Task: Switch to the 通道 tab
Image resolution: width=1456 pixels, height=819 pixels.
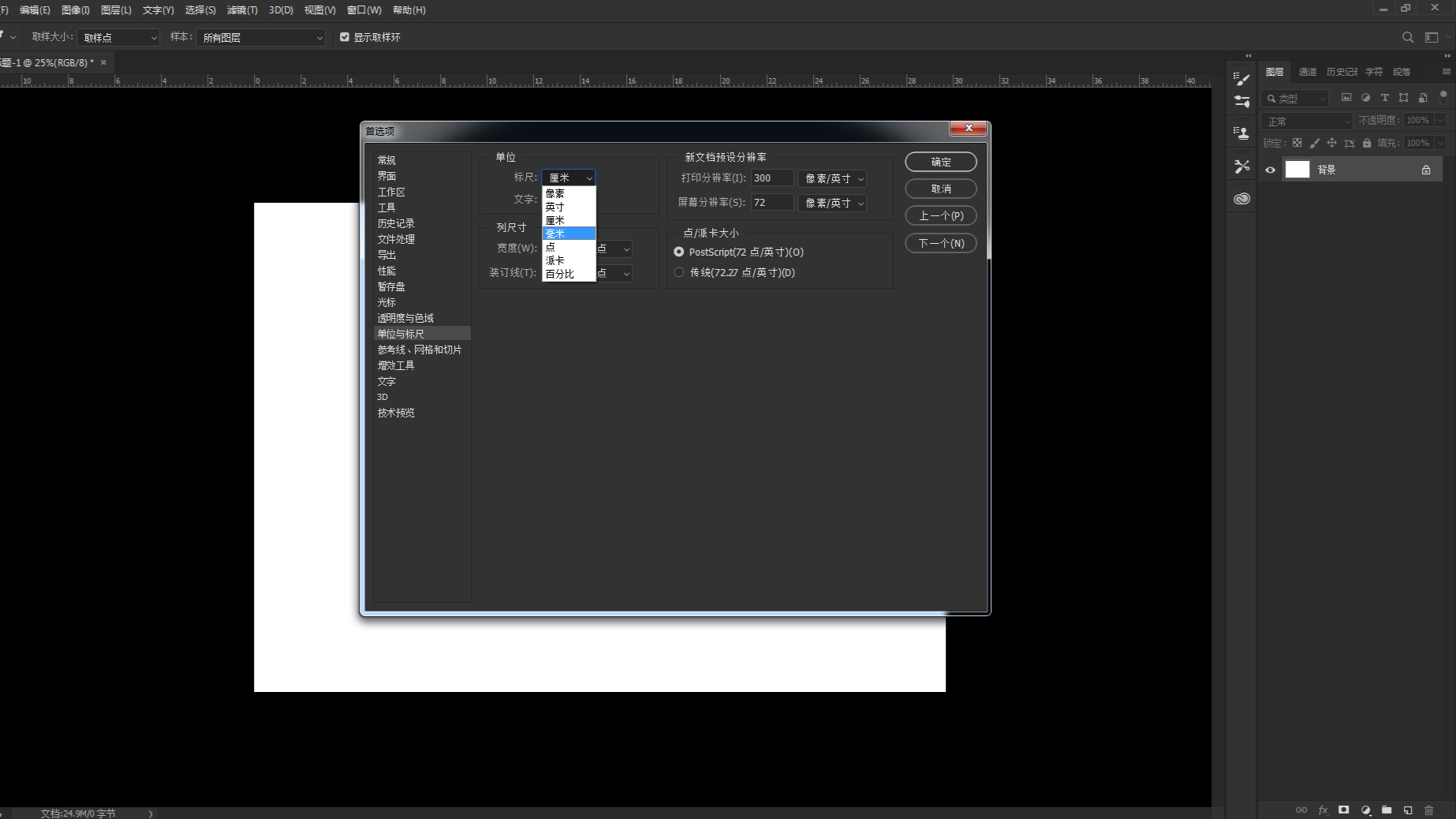Action: point(1308,72)
